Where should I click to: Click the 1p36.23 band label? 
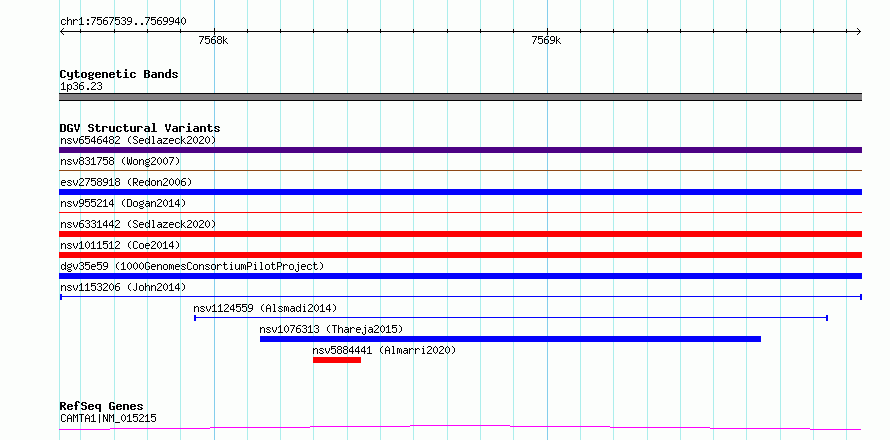[81, 87]
